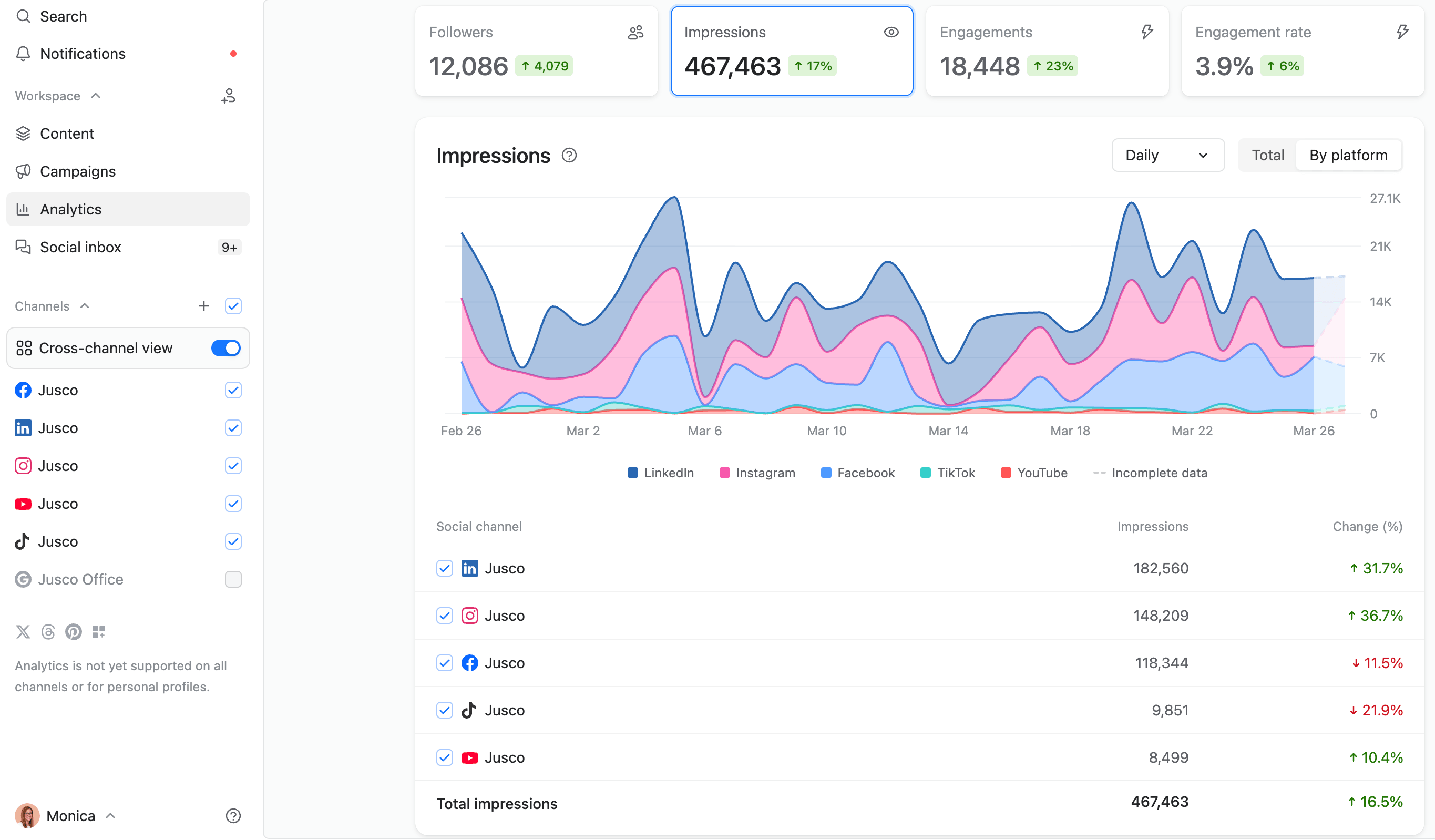Click the Pinterest icon in sidebar
The image size is (1435, 840).
coord(74,631)
